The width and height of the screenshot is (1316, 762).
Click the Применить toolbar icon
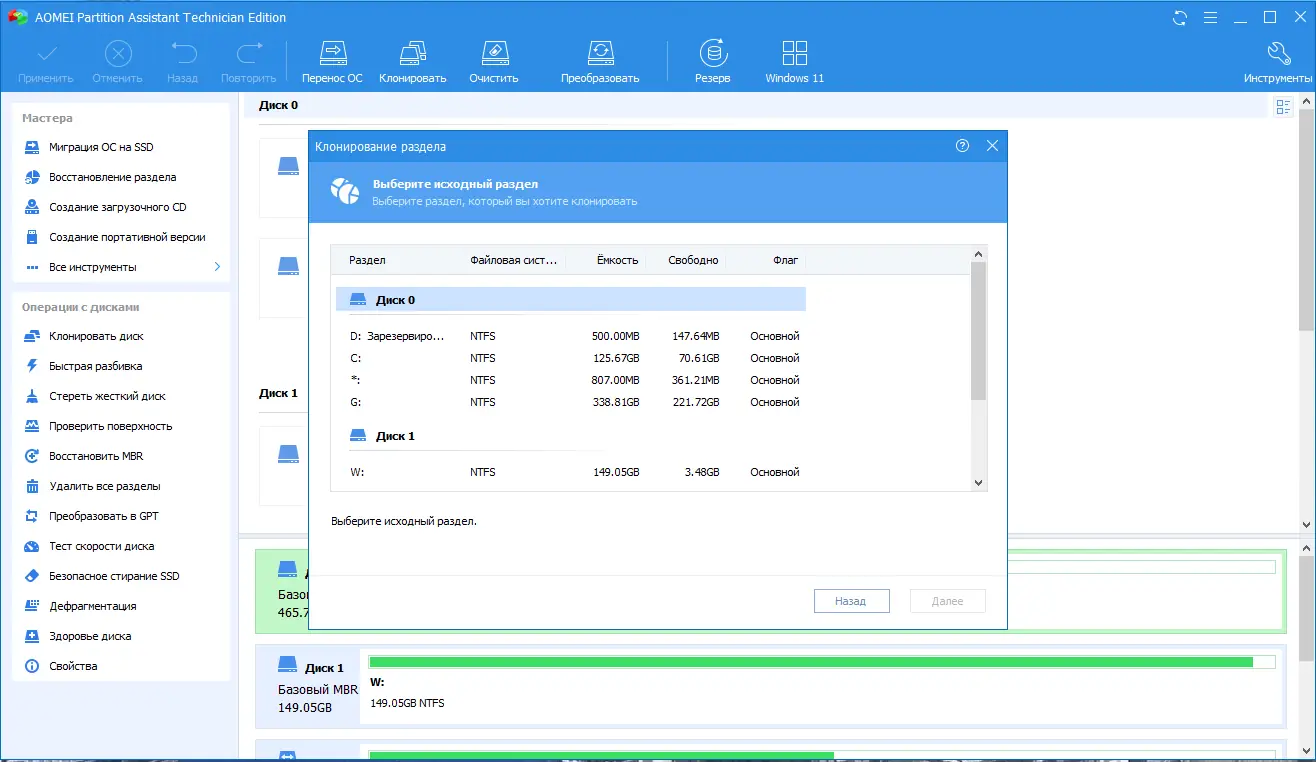[x=46, y=53]
